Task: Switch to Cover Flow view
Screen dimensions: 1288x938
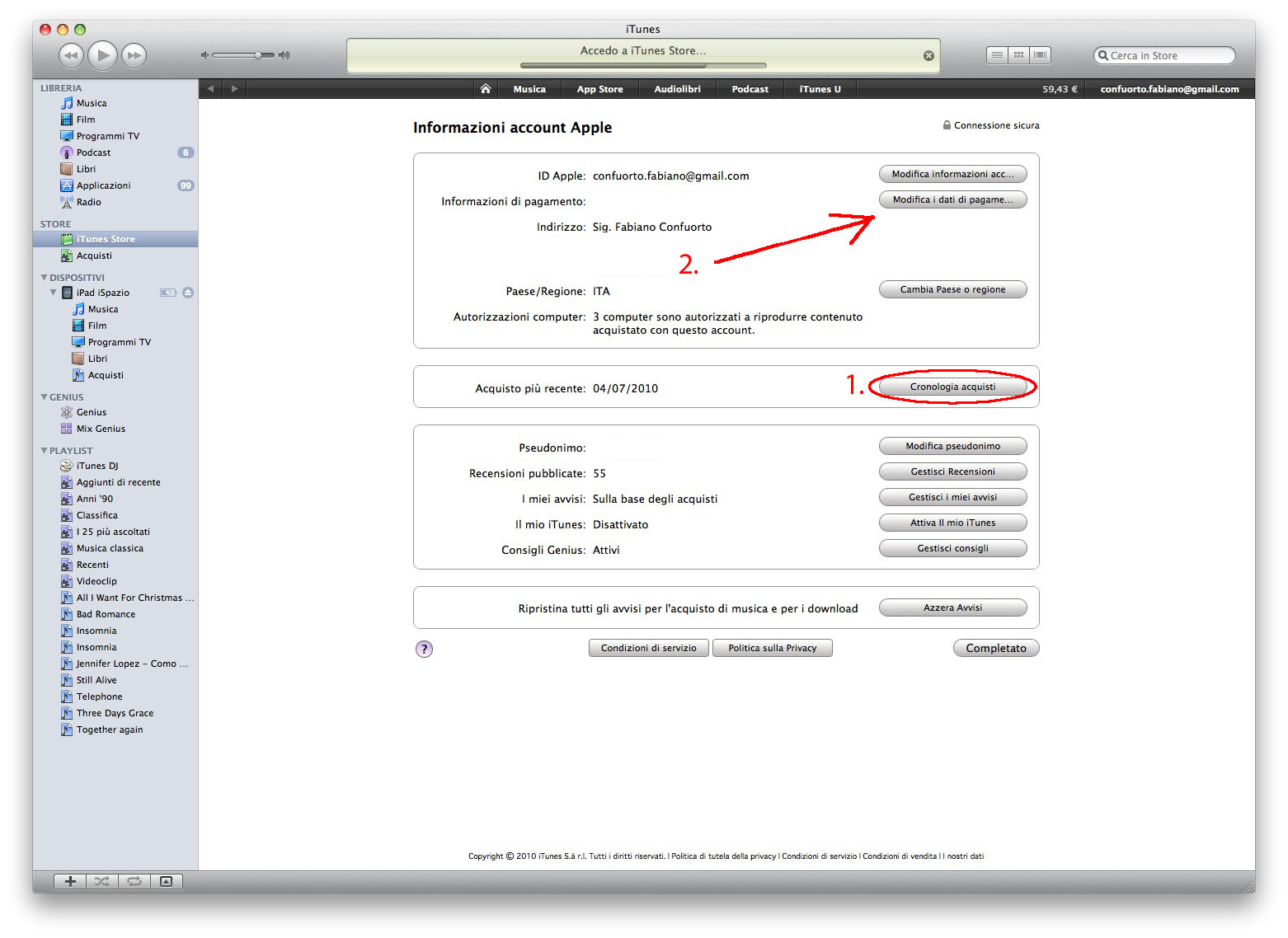Action: point(1041,55)
